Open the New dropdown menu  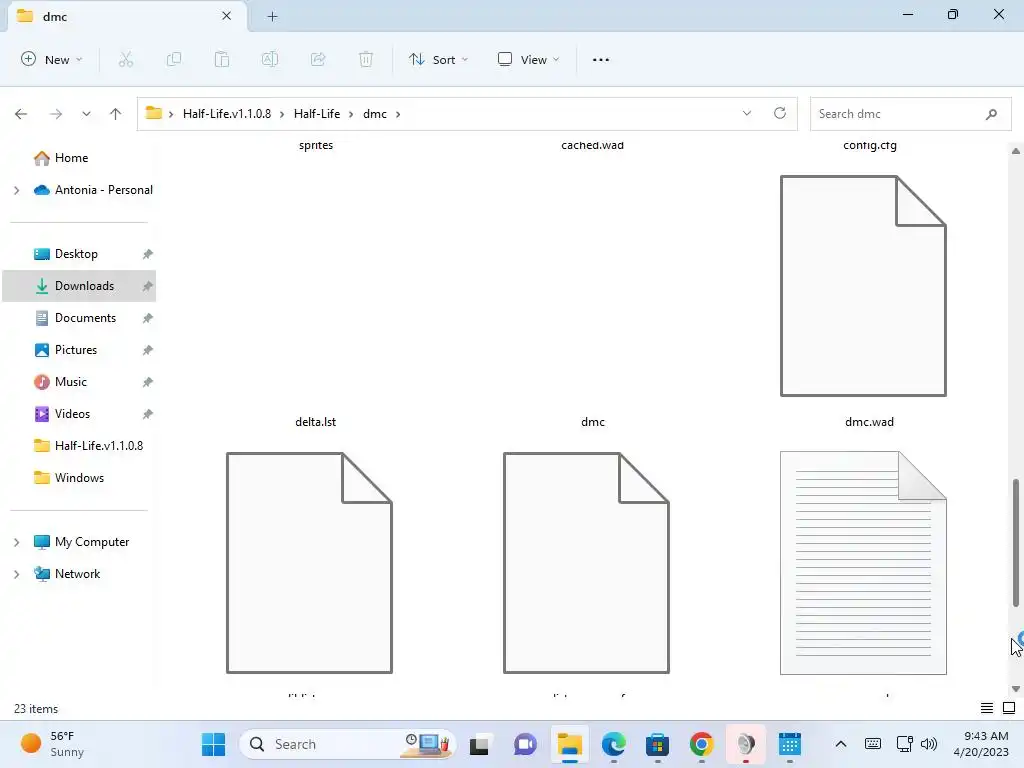[x=52, y=59]
